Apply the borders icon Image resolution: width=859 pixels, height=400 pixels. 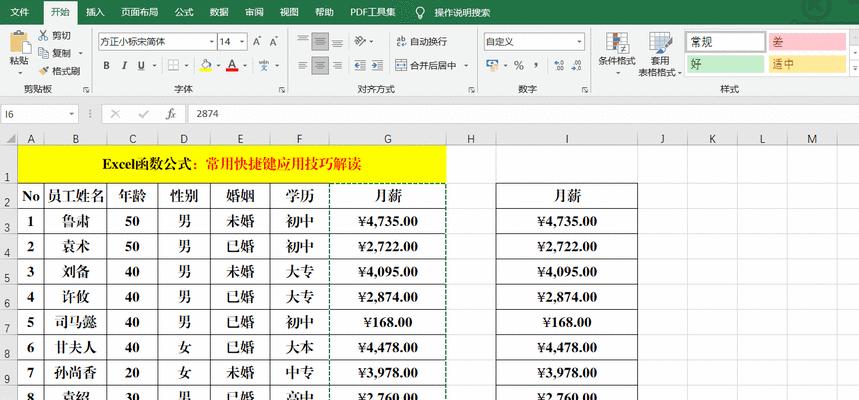point(173,66)
